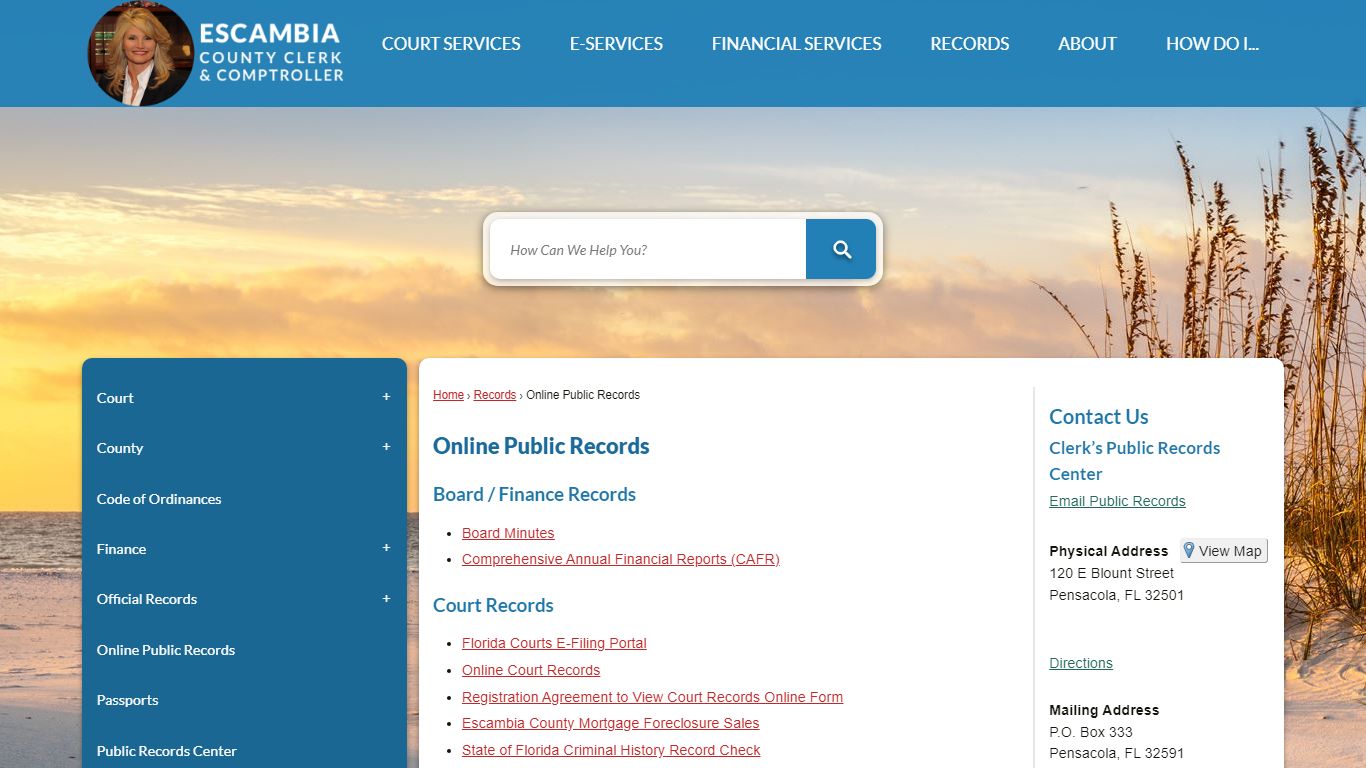Expand the Court sidebar section
This screenshot has width=1366, height=768.
pyautogui.click(x=386, y=397)
